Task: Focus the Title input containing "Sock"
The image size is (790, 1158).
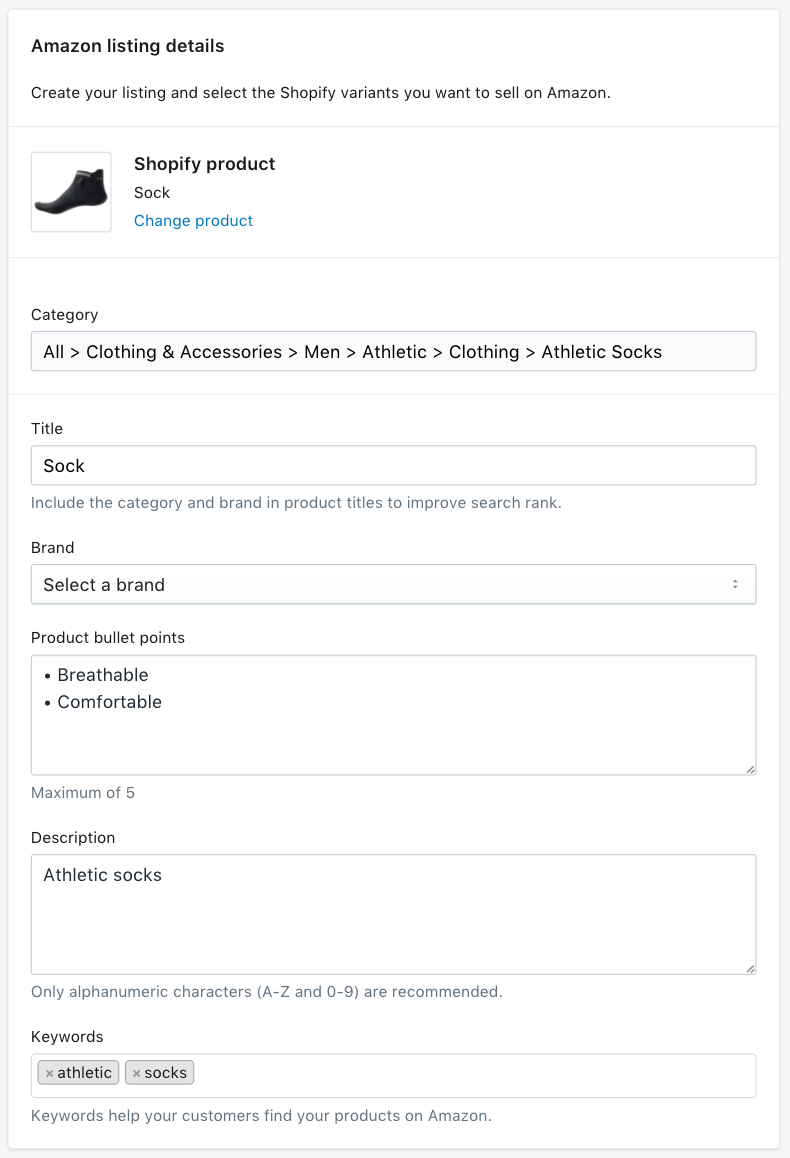Action: coord(393,466)
